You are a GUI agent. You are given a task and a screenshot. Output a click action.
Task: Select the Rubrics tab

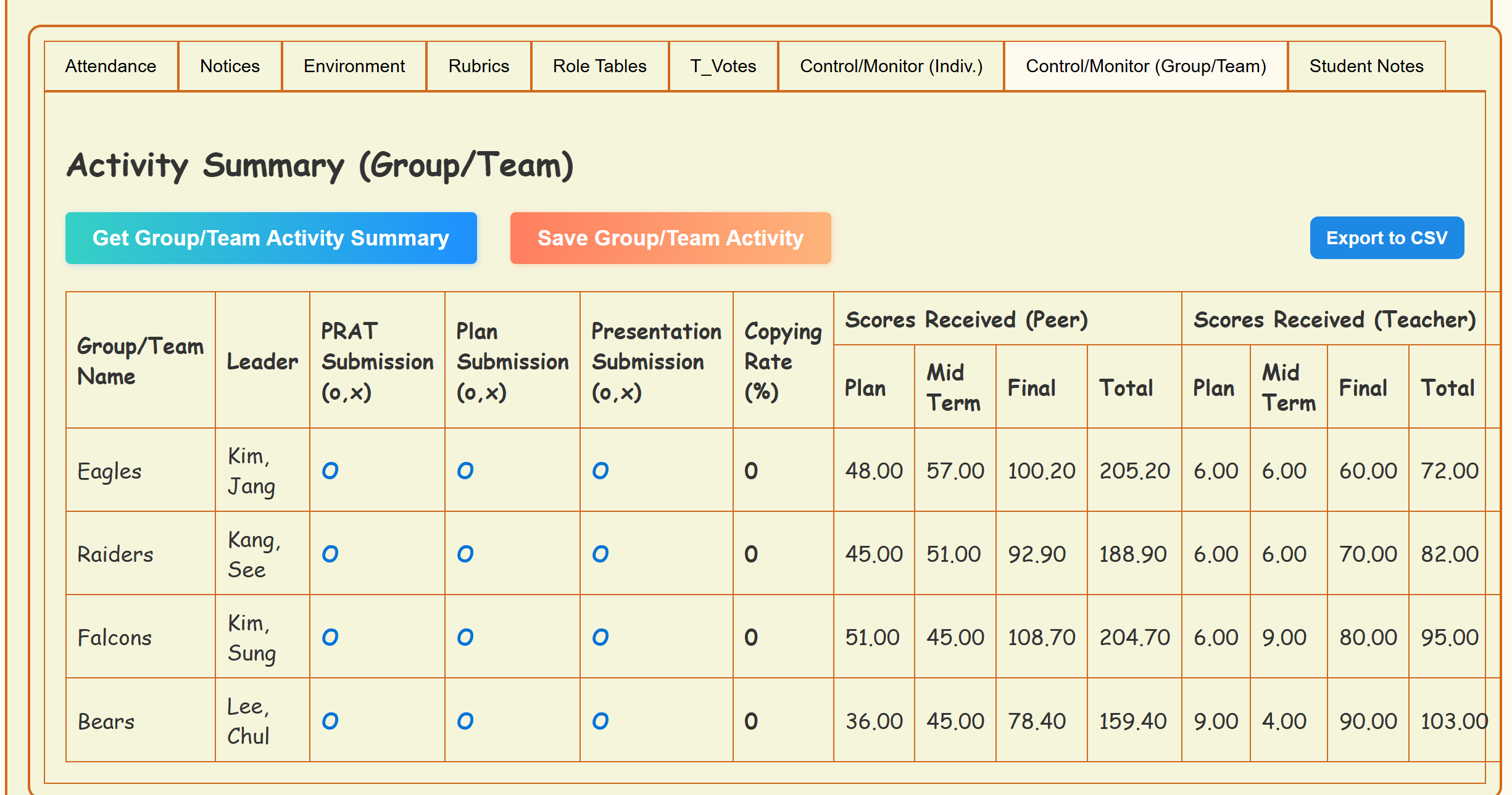tap(478, 66)
